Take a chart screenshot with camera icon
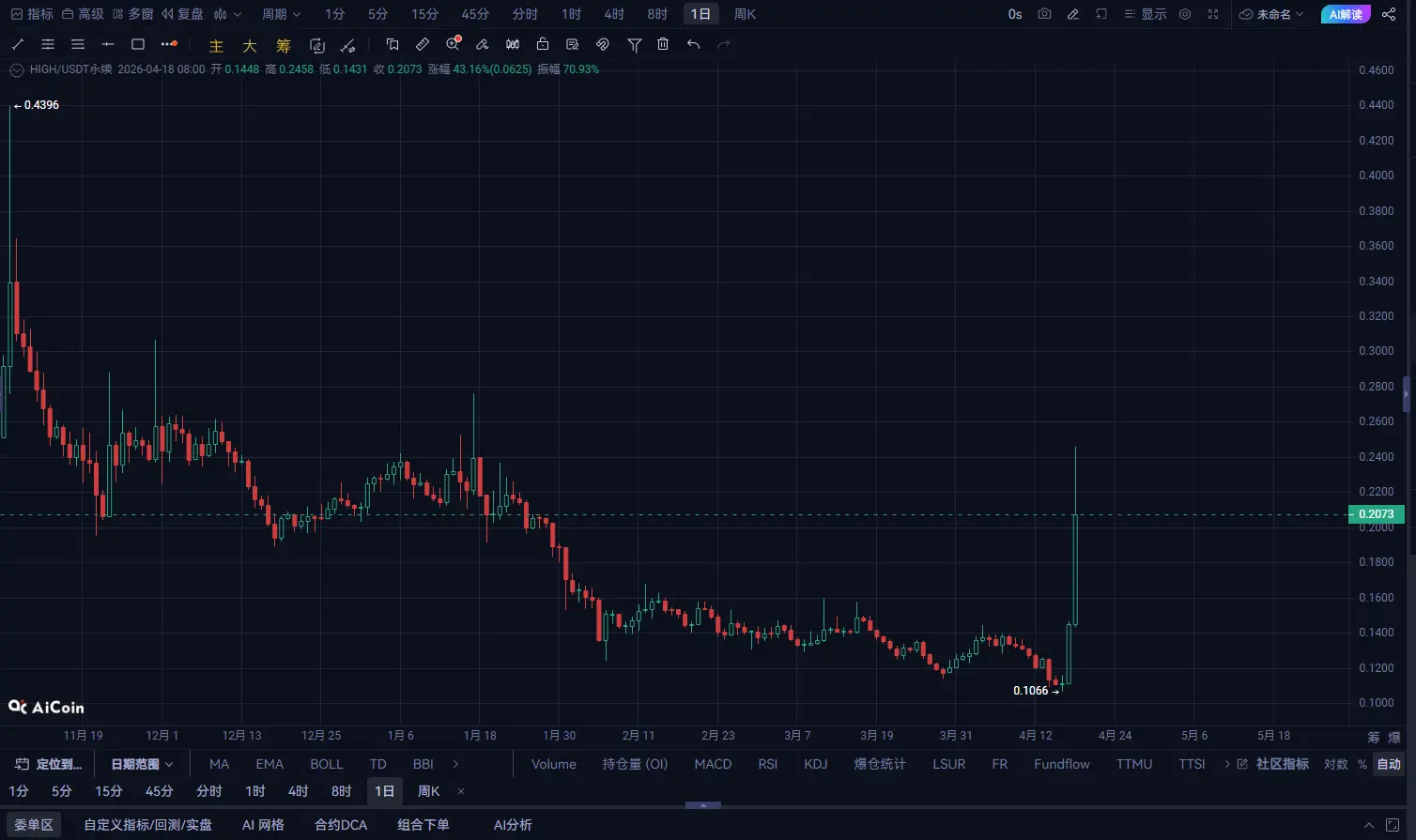 1045,14
